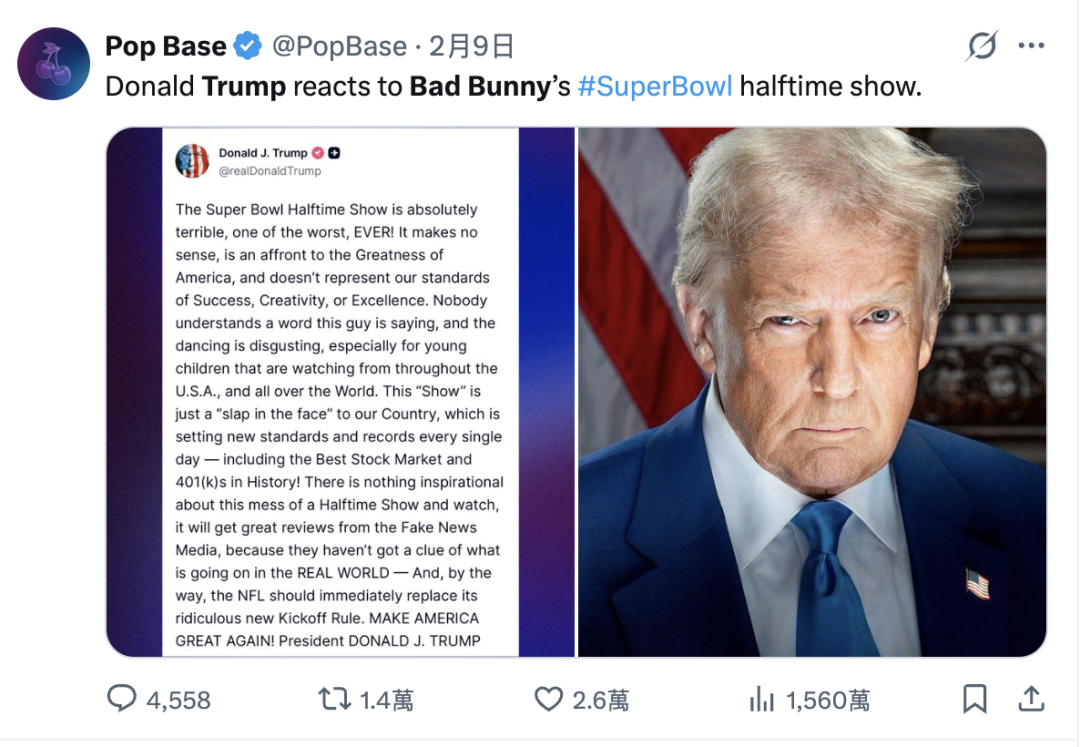Open the #SuperBowl hashtag
The image size is (1080, 747).
[x=654, y=86]
